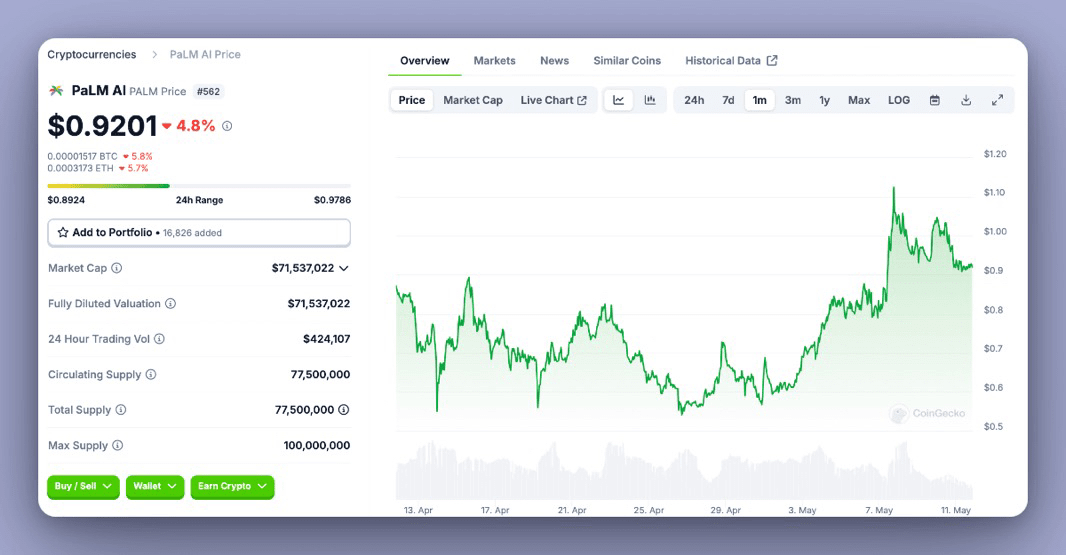Go to Cryptocurrencies breadcrumb link
Image resolution: width=1066 pixels, height=555 pixels.
click(x=92, y=54)
